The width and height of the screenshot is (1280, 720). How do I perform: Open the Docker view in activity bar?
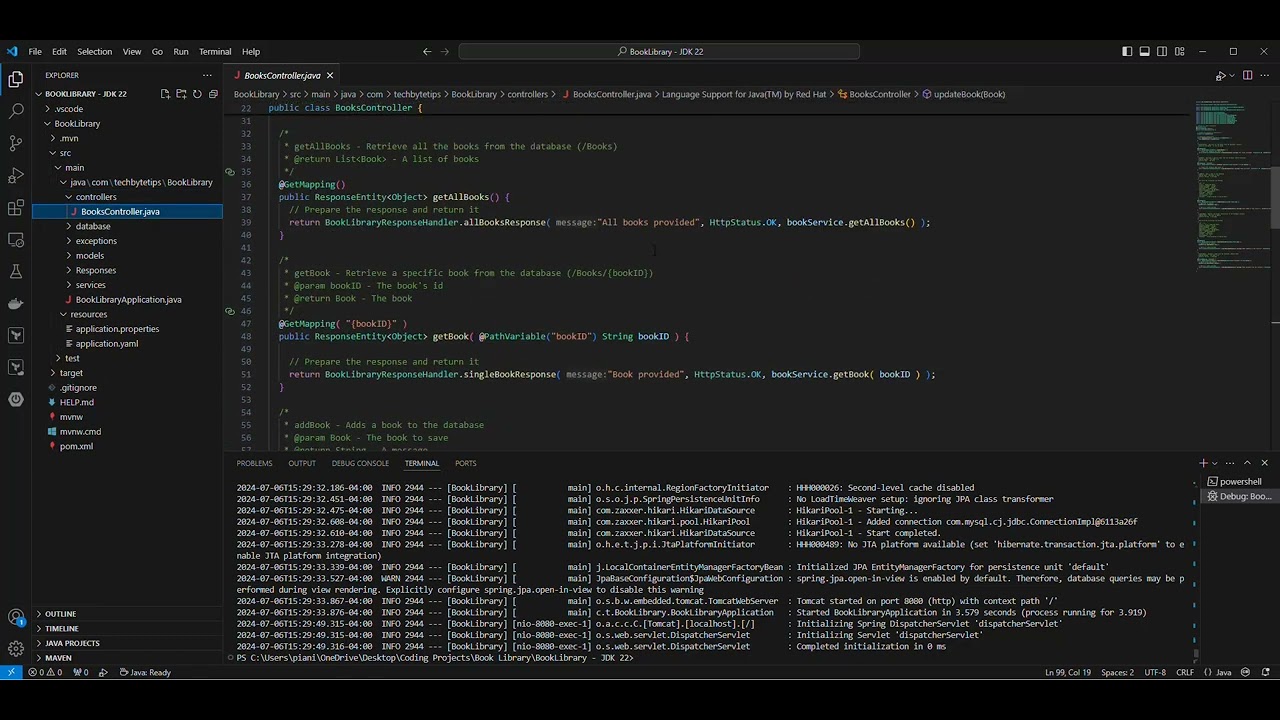(15, 303)
